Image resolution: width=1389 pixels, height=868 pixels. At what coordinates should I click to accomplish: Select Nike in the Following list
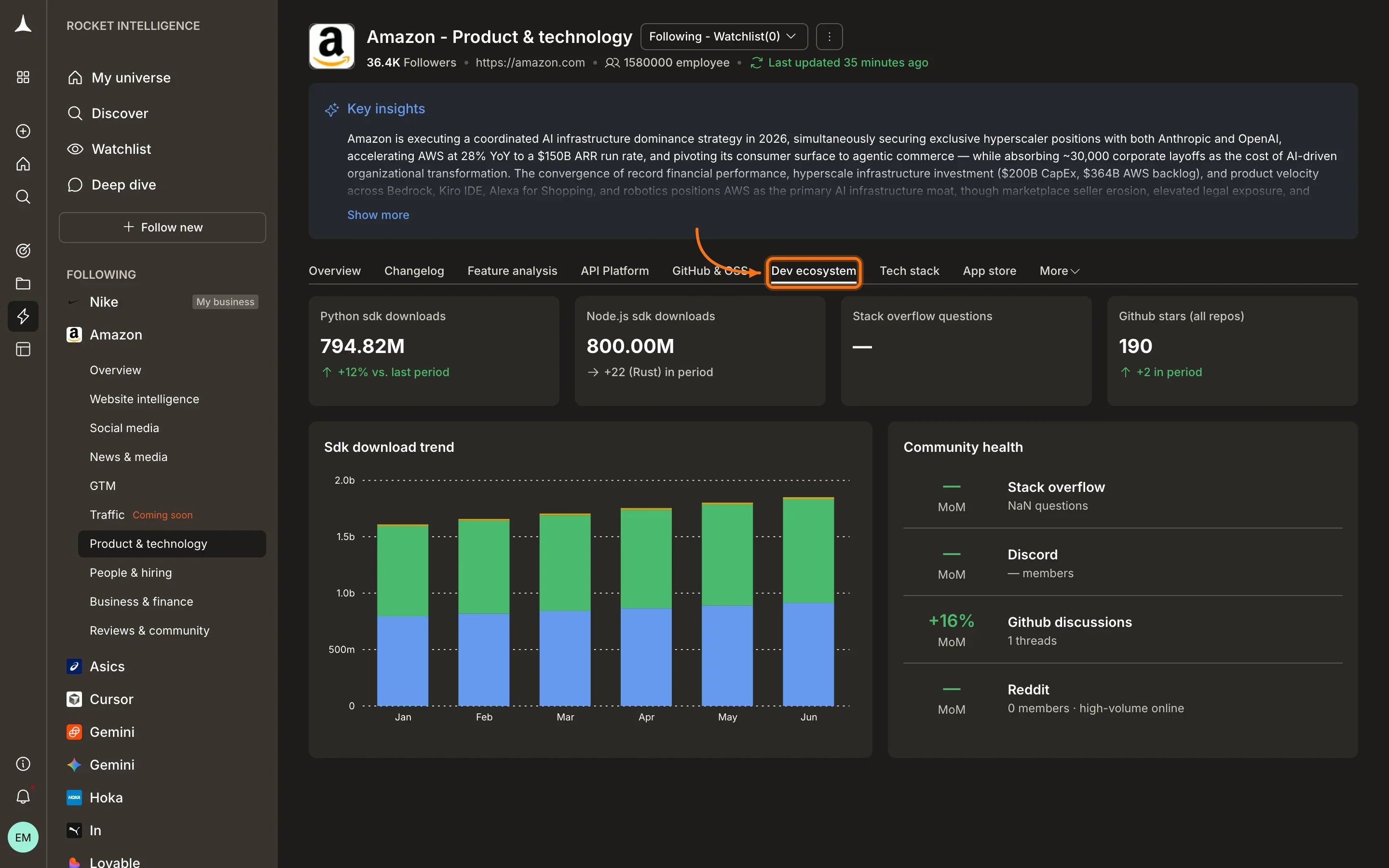(104, 302)
